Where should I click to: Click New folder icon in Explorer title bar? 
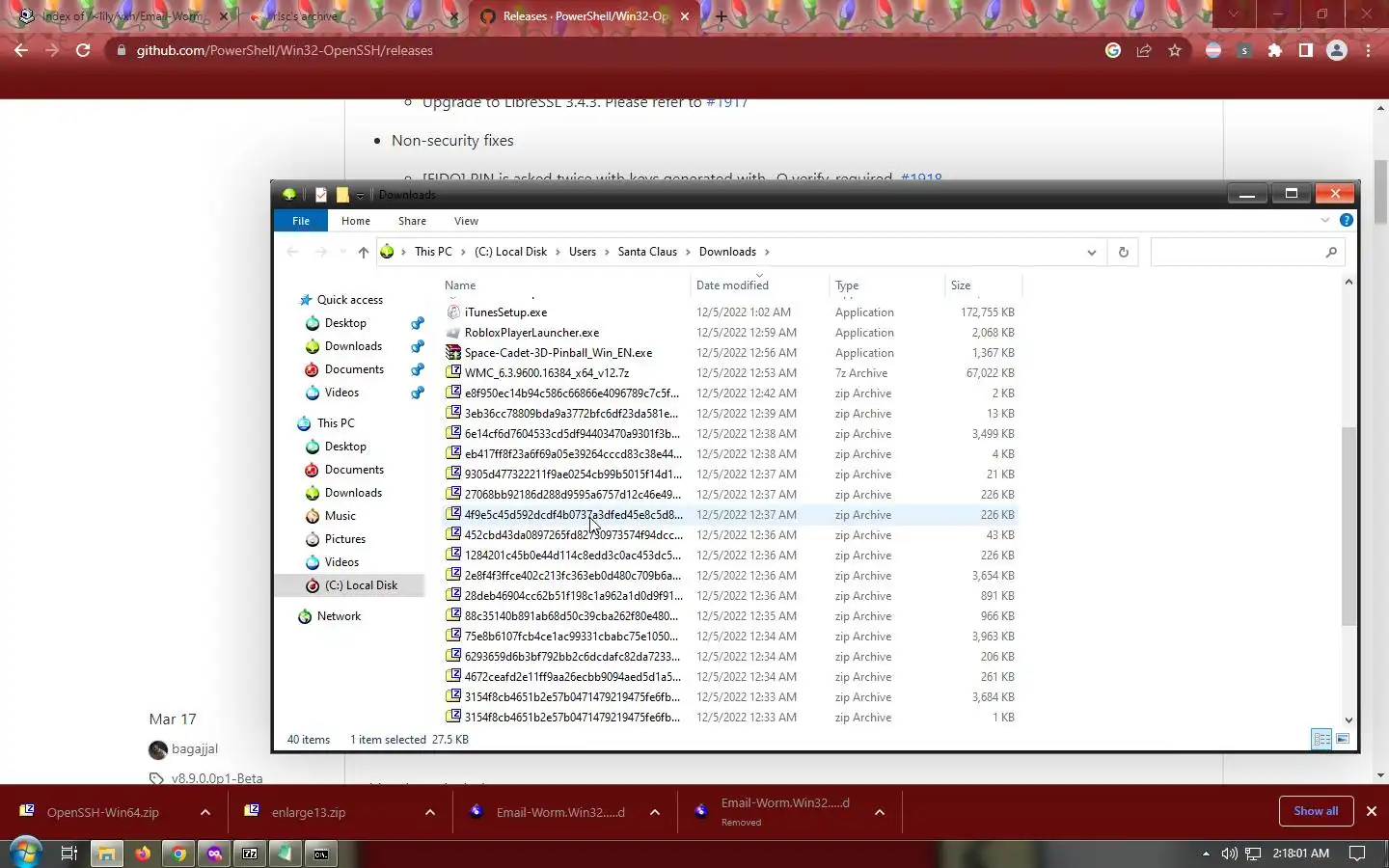[x=342, y=194]
